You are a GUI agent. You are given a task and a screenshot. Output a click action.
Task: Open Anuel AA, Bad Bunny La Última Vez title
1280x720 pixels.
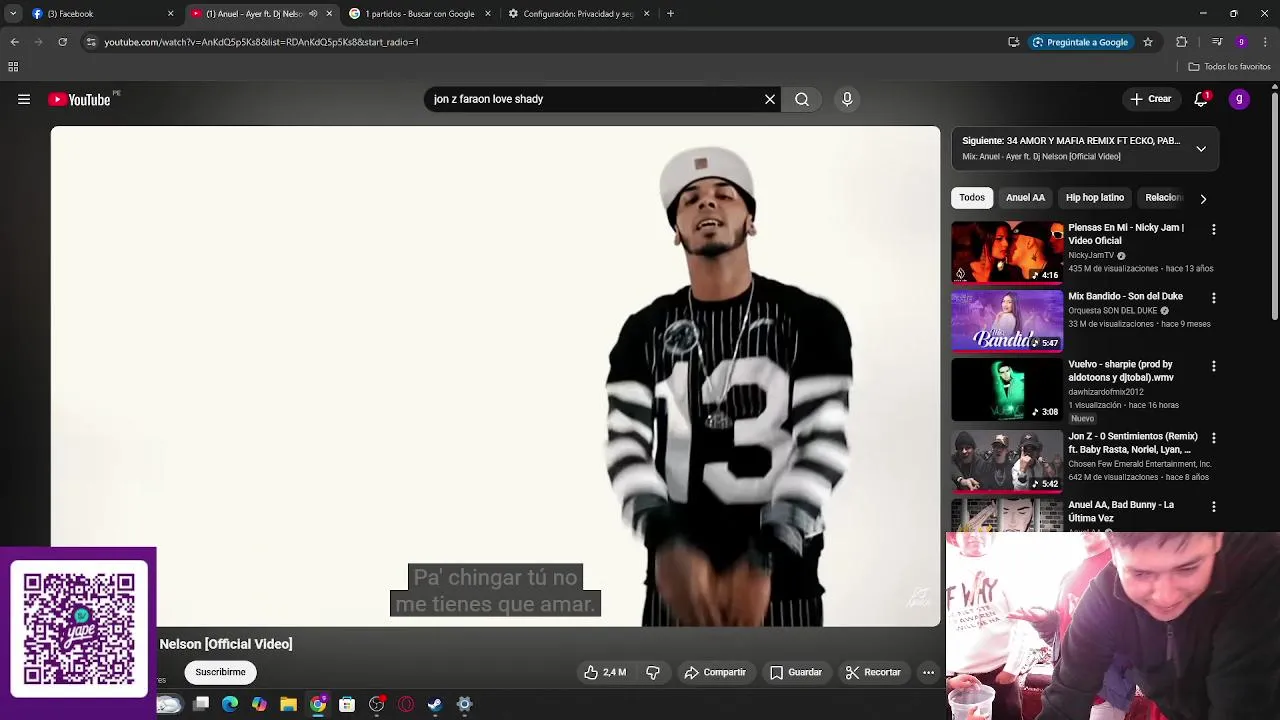click(1121, 511)
